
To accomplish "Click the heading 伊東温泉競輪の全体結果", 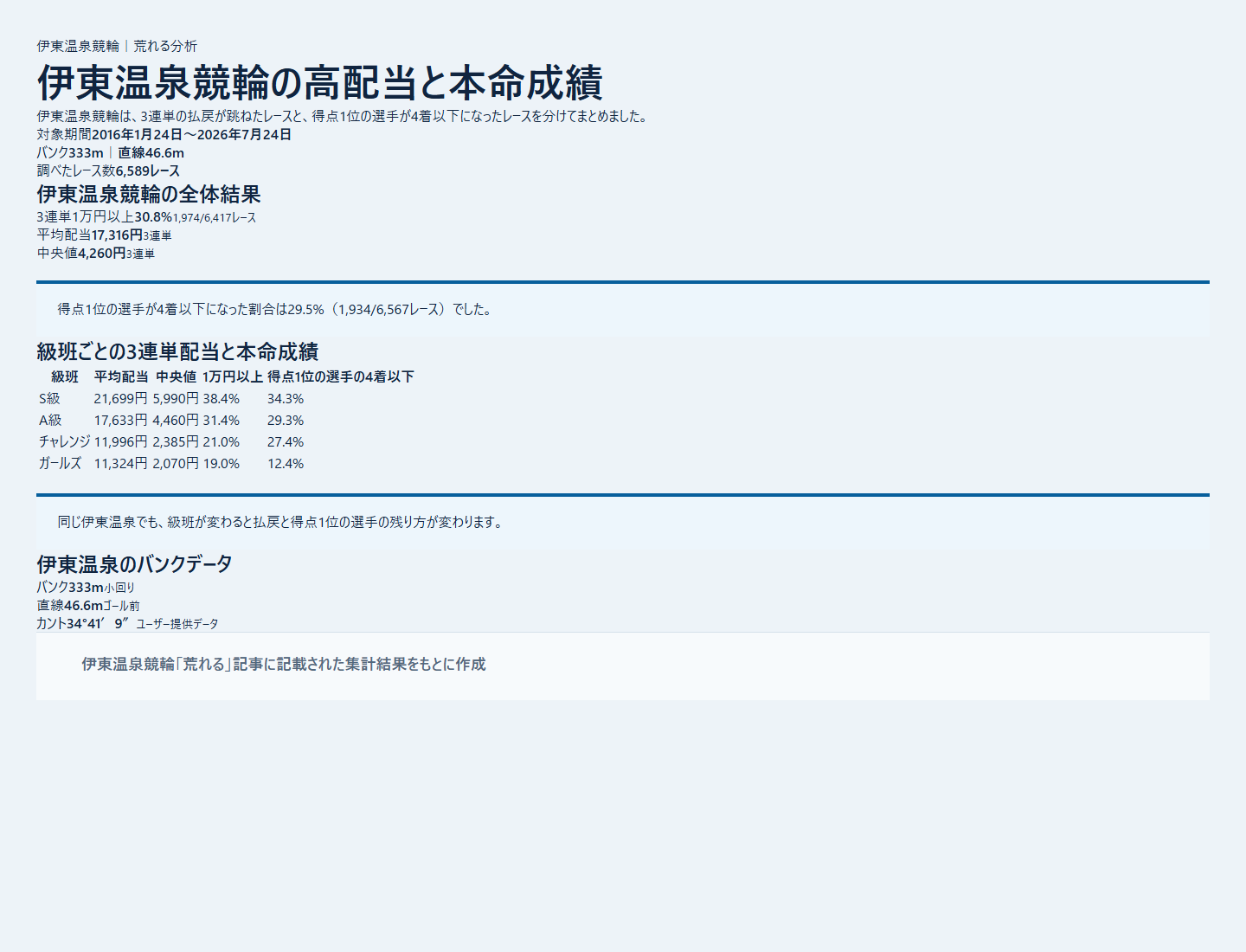I will (x=149, y=194).
